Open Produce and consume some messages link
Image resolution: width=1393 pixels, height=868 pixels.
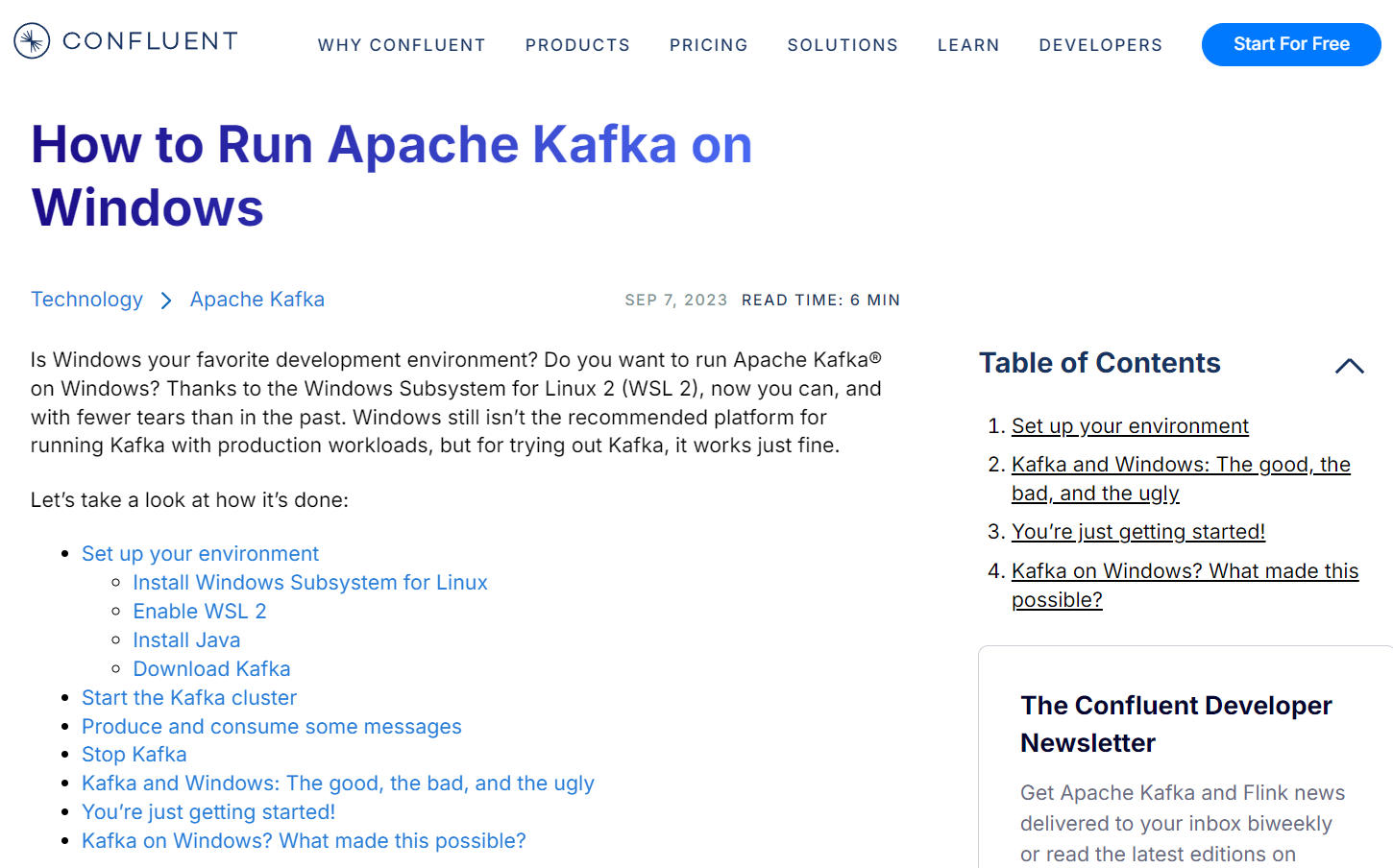[x=272, y=727]
